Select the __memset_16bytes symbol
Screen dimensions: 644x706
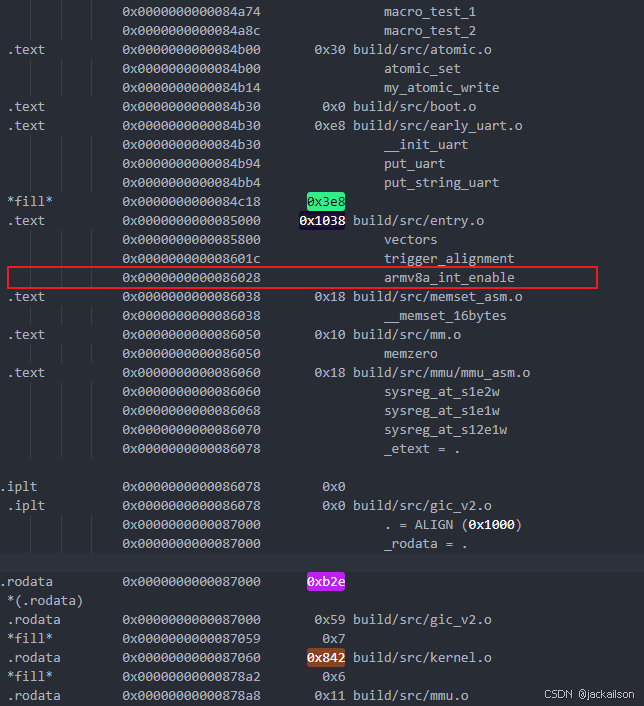[445, 316]
